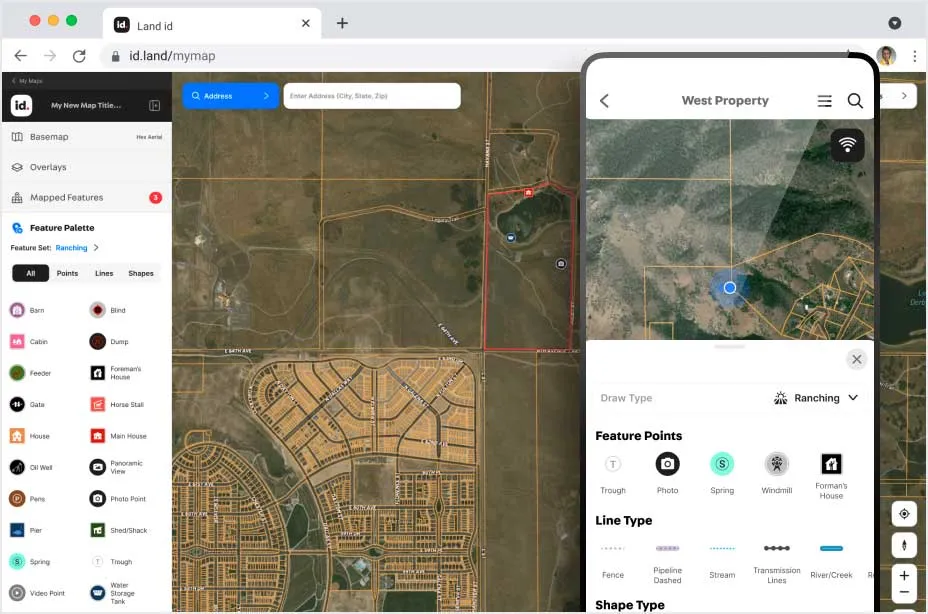This screenshot has height=614, width=928.
Task: Click the browser reload button
Action: (x=79, y=56)
